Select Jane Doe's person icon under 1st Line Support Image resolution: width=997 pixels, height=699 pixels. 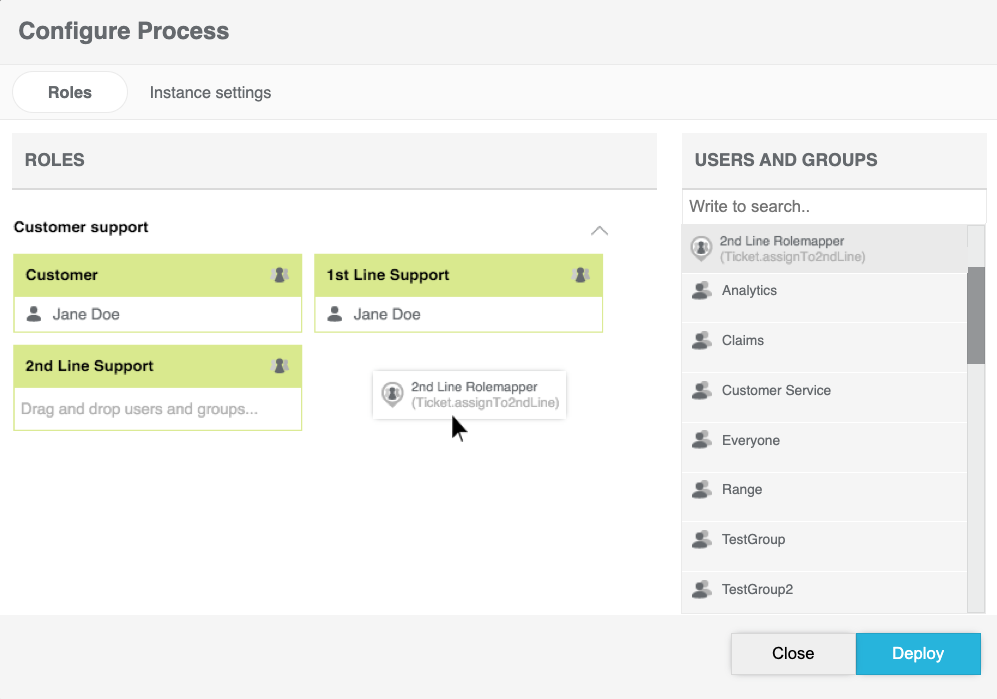(x=334, y=314)
